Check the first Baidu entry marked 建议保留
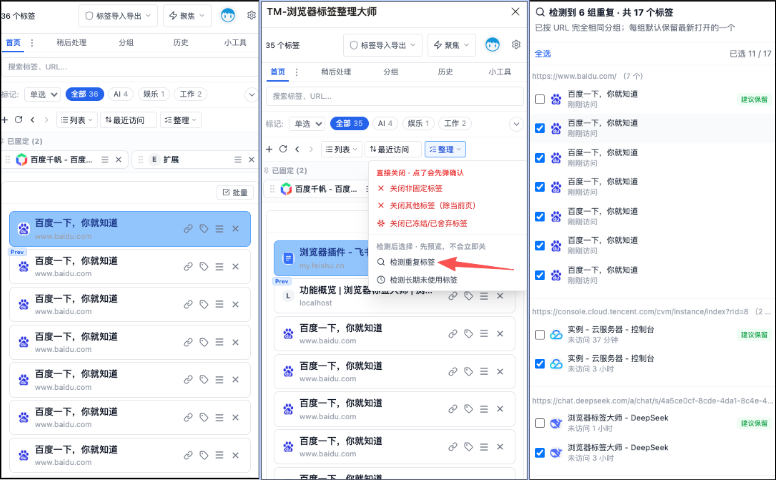 (x=540, y=99)
